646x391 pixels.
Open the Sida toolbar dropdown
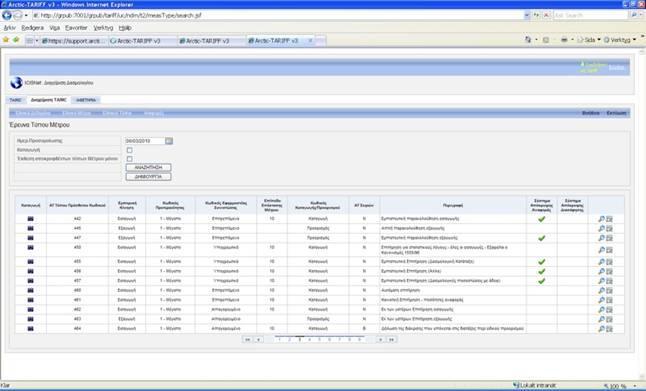[x=589, y=40]
